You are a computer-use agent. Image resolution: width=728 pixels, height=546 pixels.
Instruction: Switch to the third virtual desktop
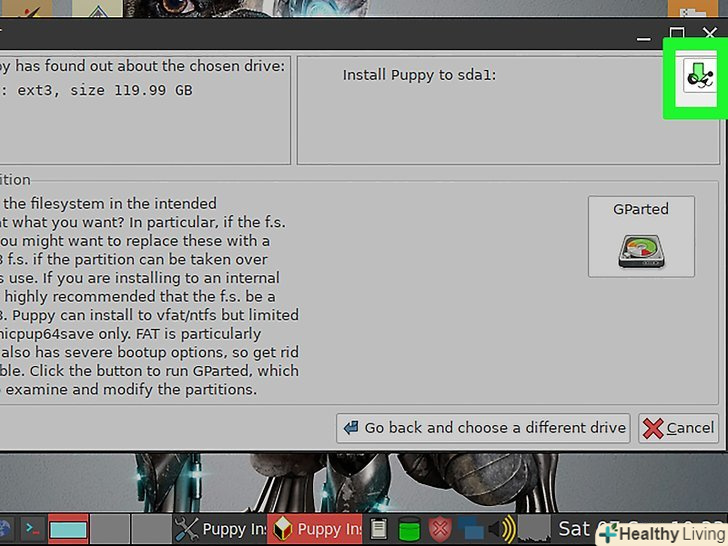[151, 529]
